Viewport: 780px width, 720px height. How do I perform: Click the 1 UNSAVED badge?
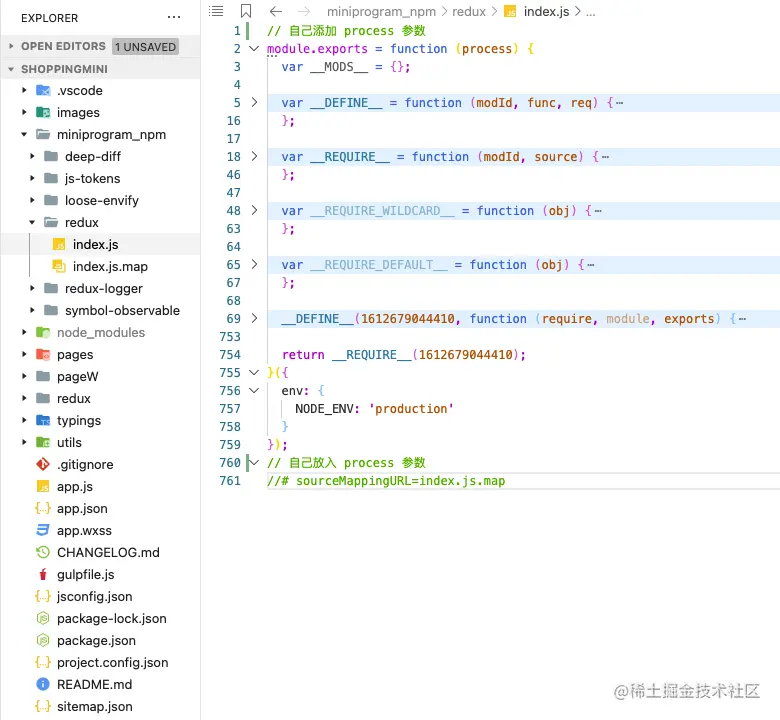[x=145, y=47]
